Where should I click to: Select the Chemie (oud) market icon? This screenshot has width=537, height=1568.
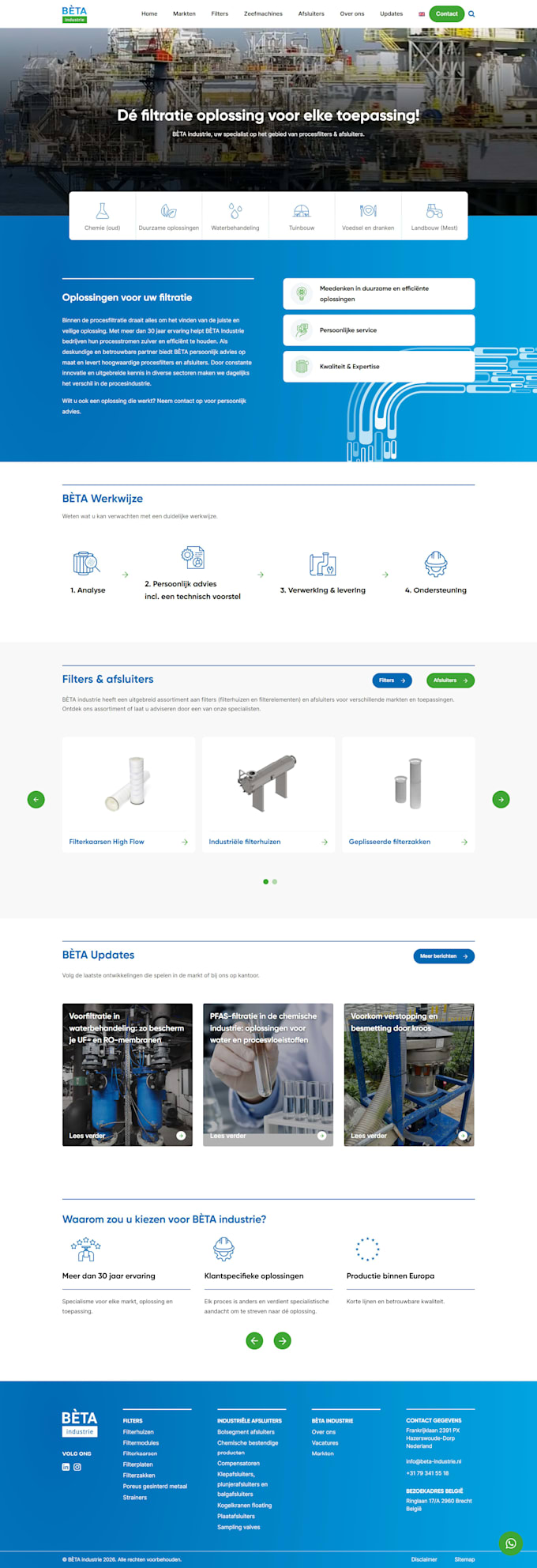tap(103, 211)
